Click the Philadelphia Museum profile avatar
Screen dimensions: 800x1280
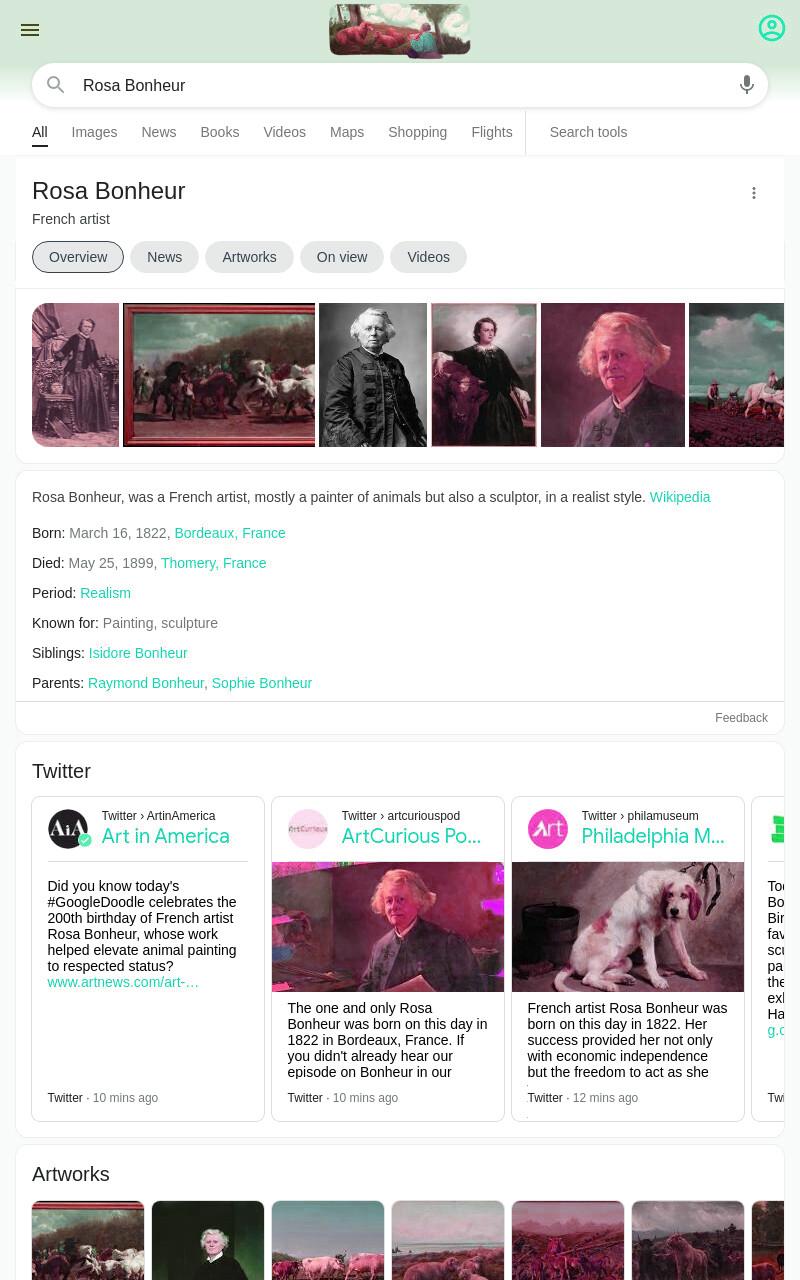coord(548,829)
